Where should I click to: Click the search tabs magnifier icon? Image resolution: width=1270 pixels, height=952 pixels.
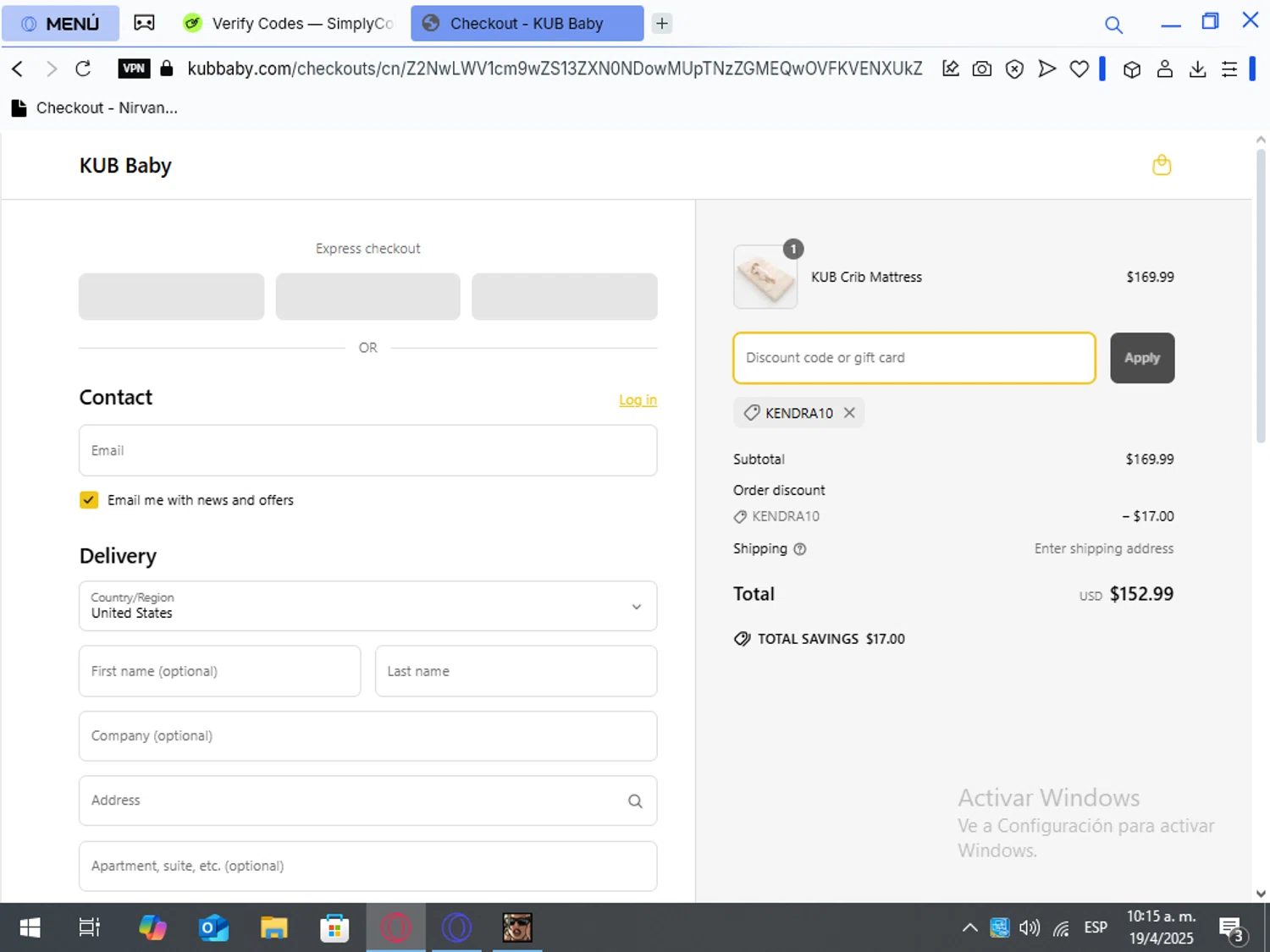click(1113, 25)
